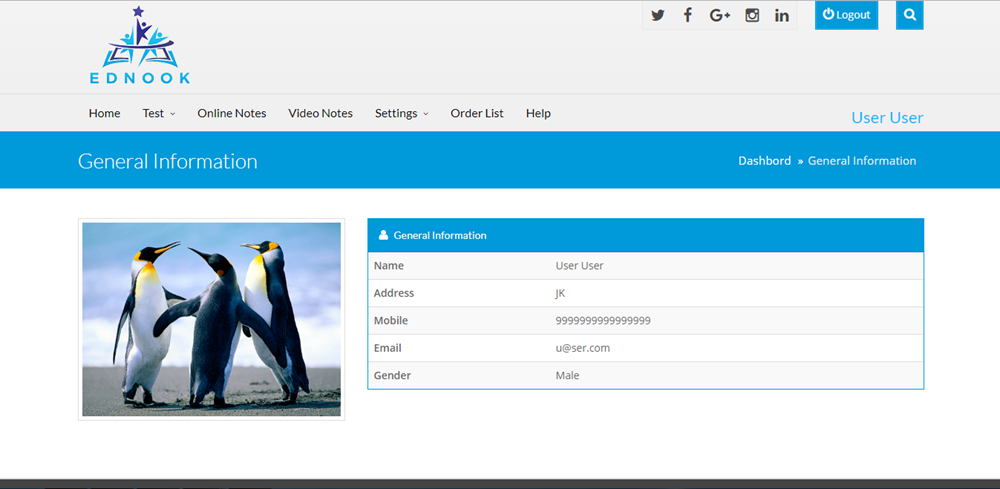Click the penguins profile picture
Viewport: 1000px width, 489px height.
(x=211, y=319)
